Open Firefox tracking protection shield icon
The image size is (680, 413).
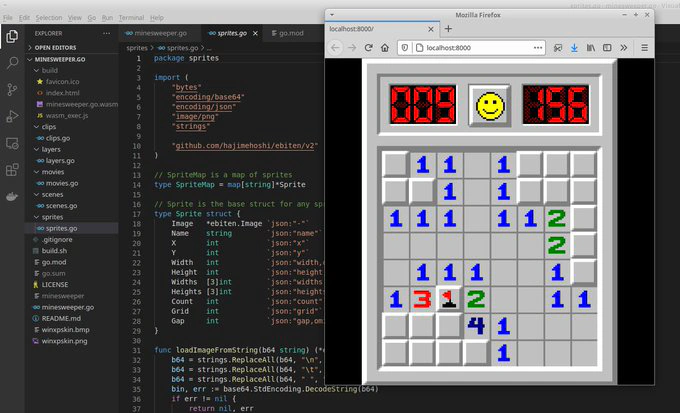tap(405, 48)
